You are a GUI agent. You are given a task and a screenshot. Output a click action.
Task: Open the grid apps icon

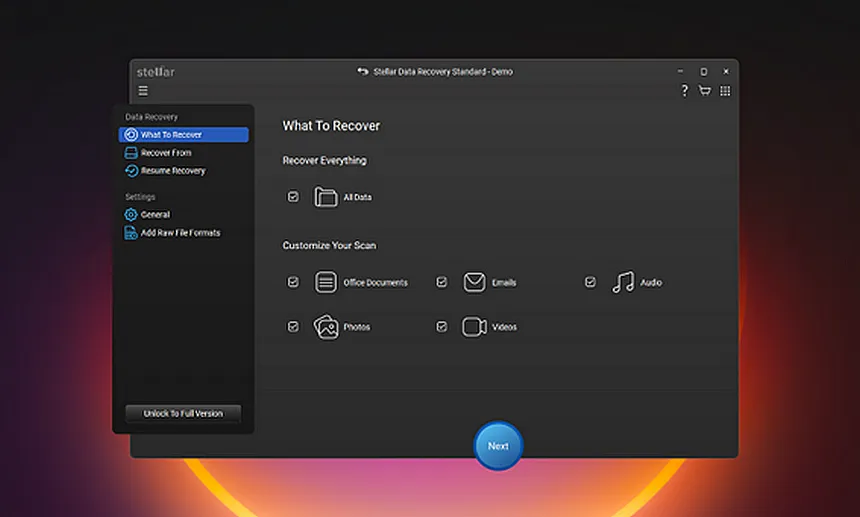point(725,91)
